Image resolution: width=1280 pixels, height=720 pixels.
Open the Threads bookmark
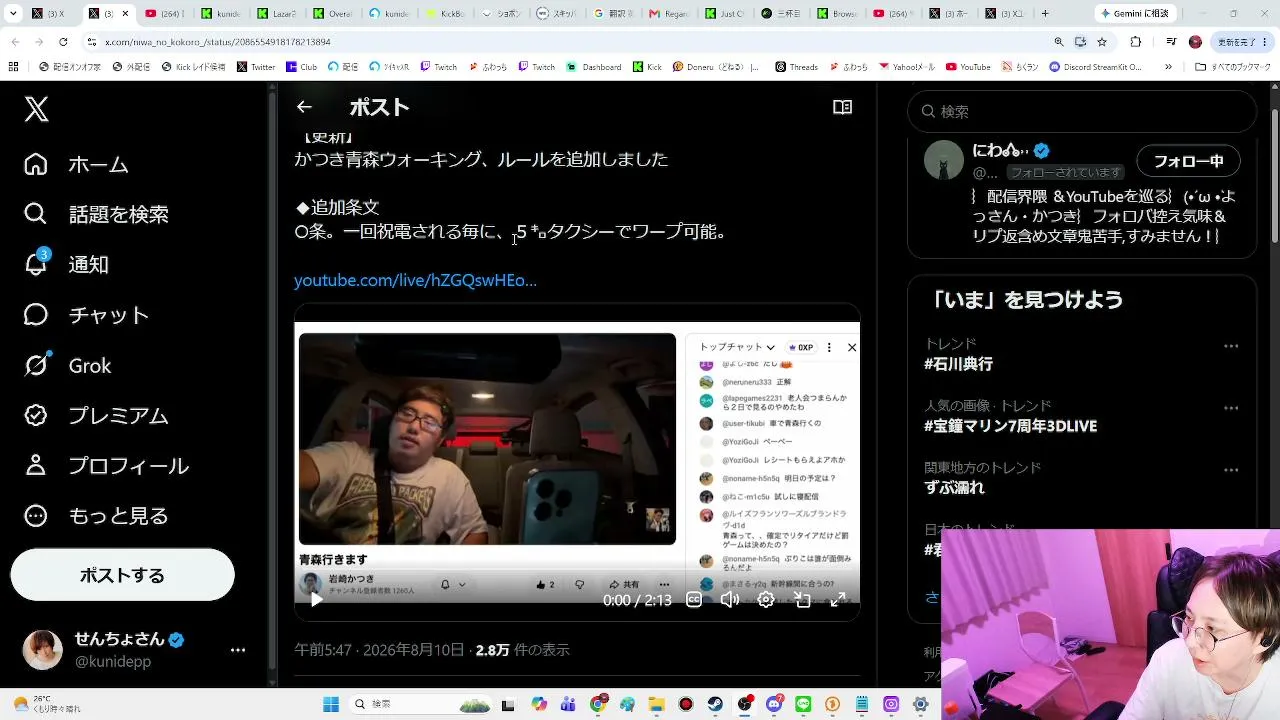click(796, 67)
